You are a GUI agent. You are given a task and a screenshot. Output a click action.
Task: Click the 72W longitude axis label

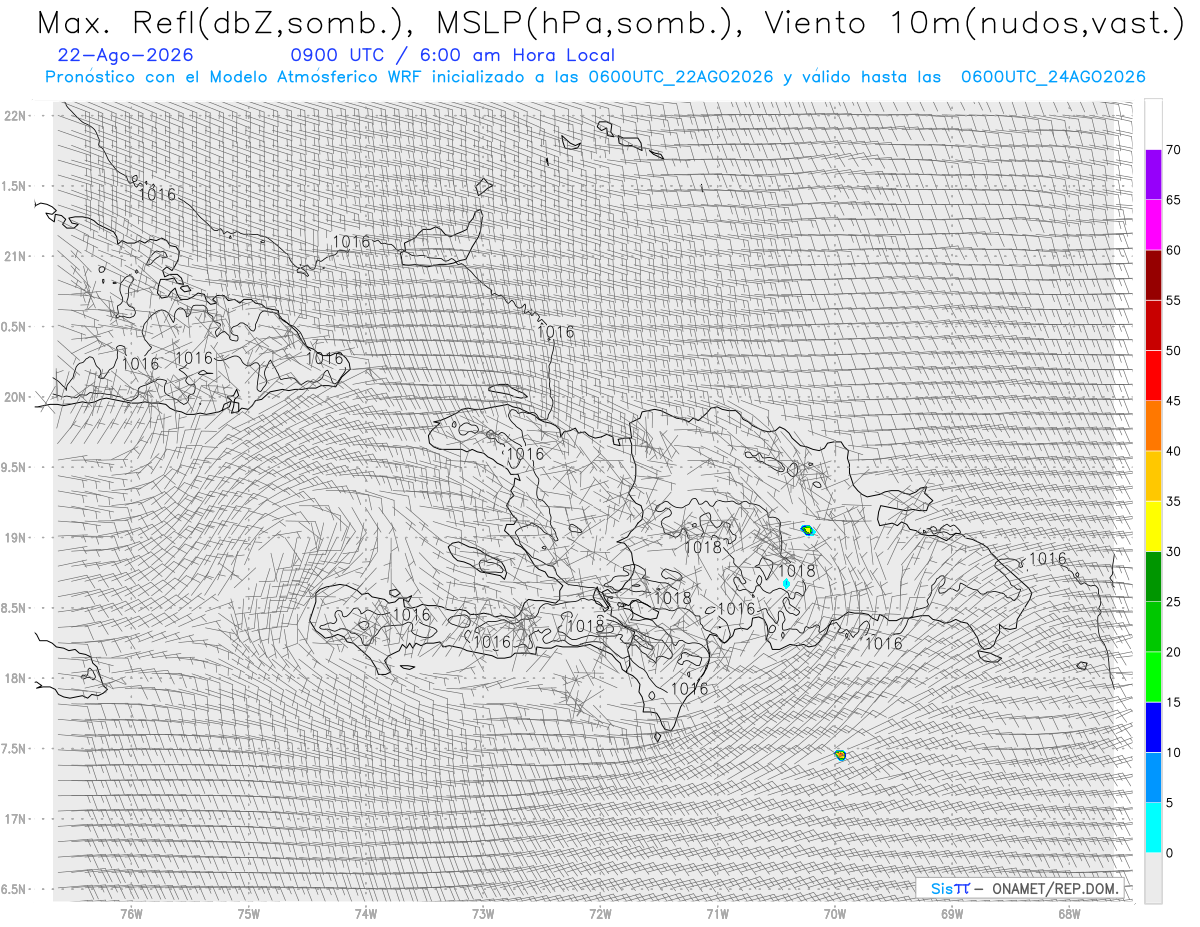(x=600, y=913)
